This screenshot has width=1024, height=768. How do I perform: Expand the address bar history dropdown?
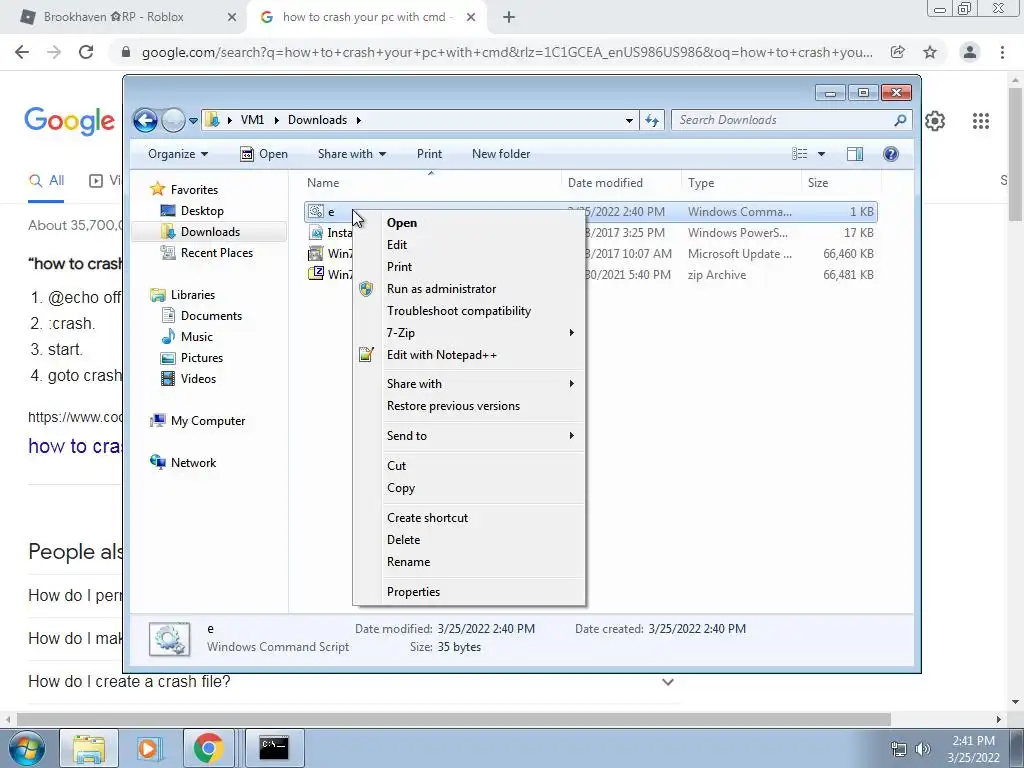click(629, 120)
